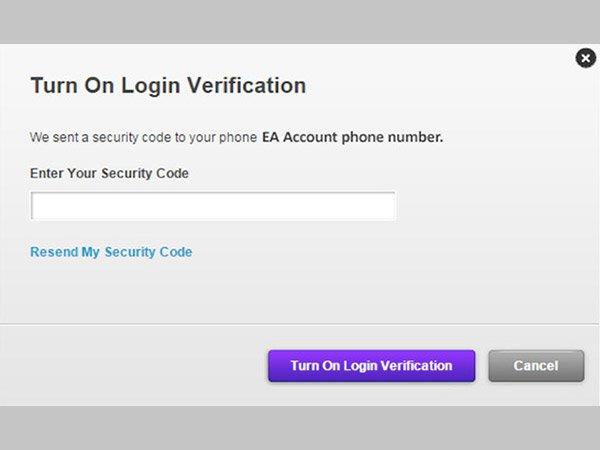Click the 'We sent a security code' sentence
Viewport: 600px width, 450px height.
tap(143, 137)
